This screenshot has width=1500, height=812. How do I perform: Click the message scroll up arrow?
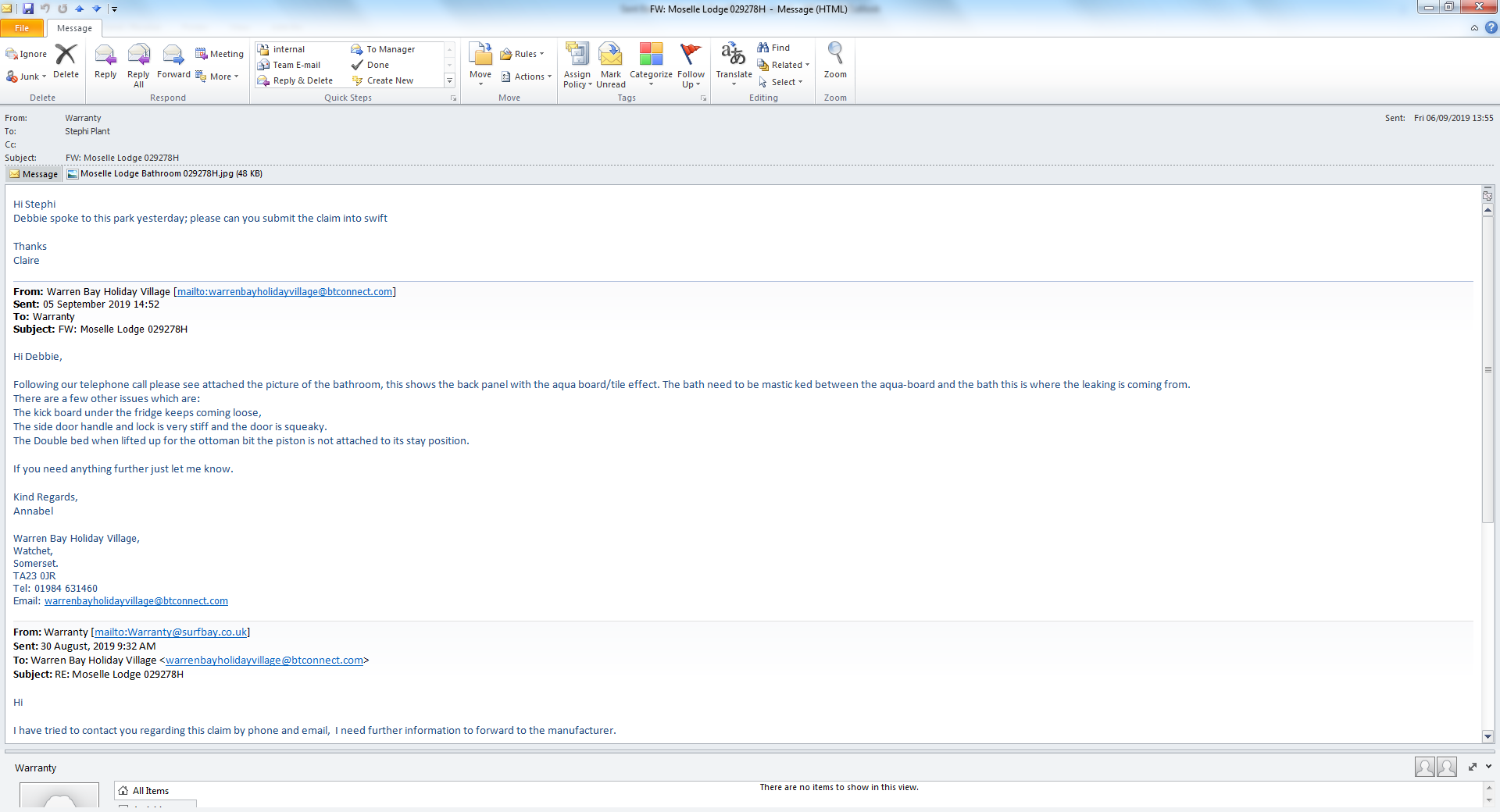click(x=1487, y=209)
